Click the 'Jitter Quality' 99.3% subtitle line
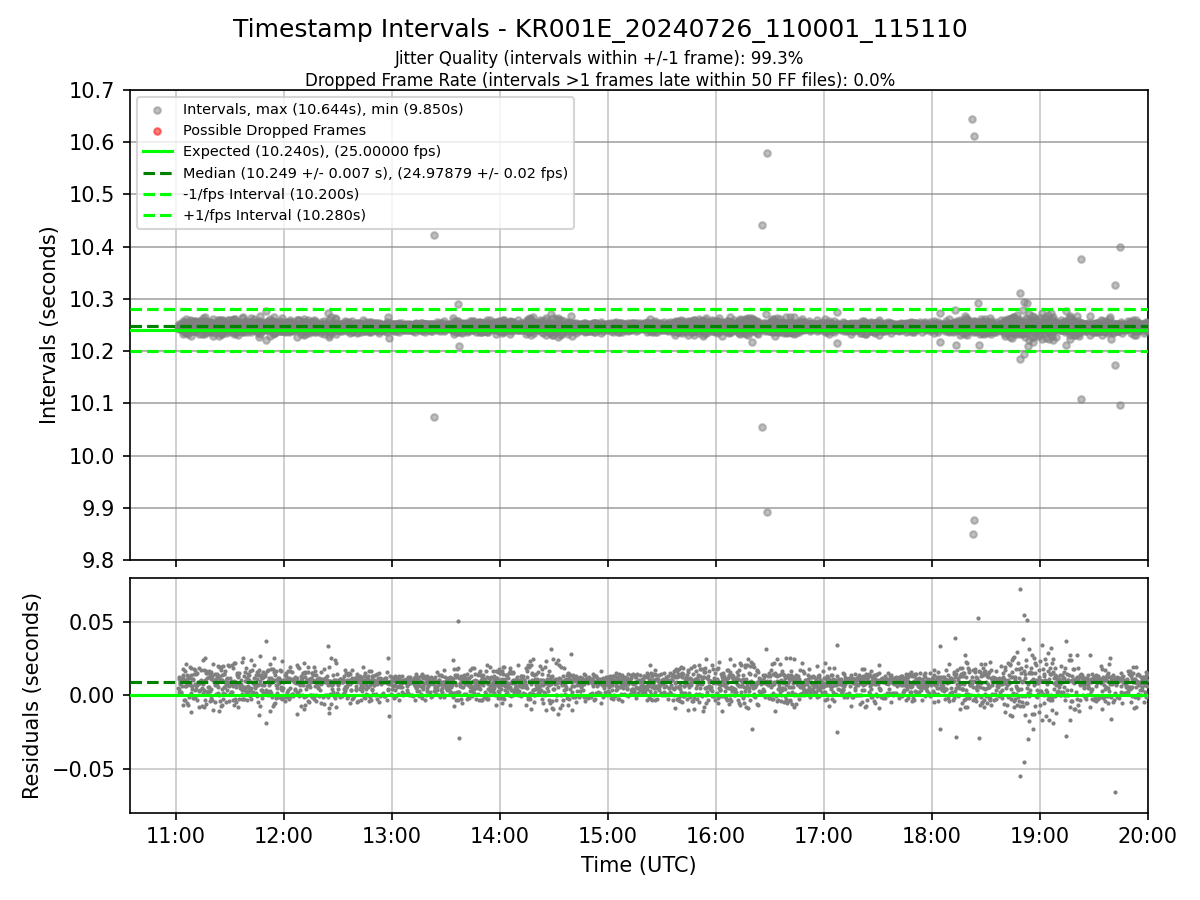 coord(599,58)
